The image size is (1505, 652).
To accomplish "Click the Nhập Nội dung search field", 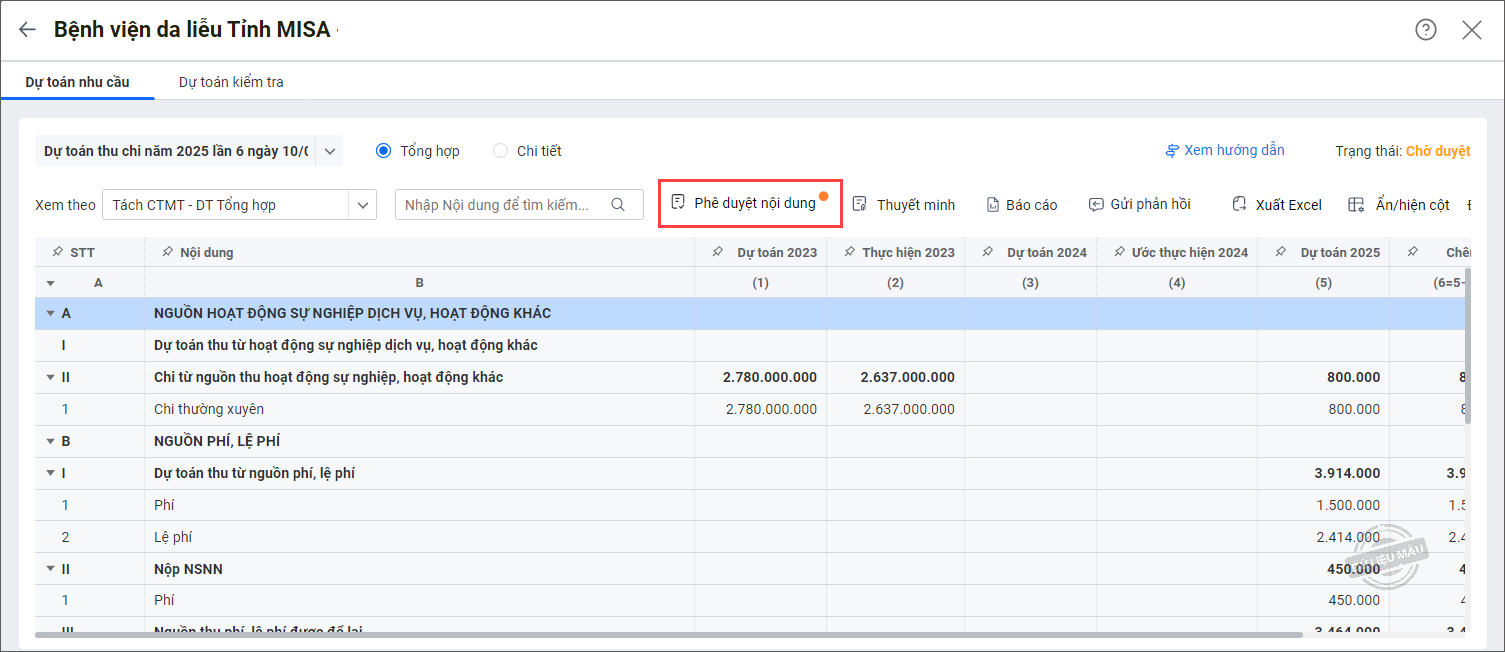I will coord(498,205).
